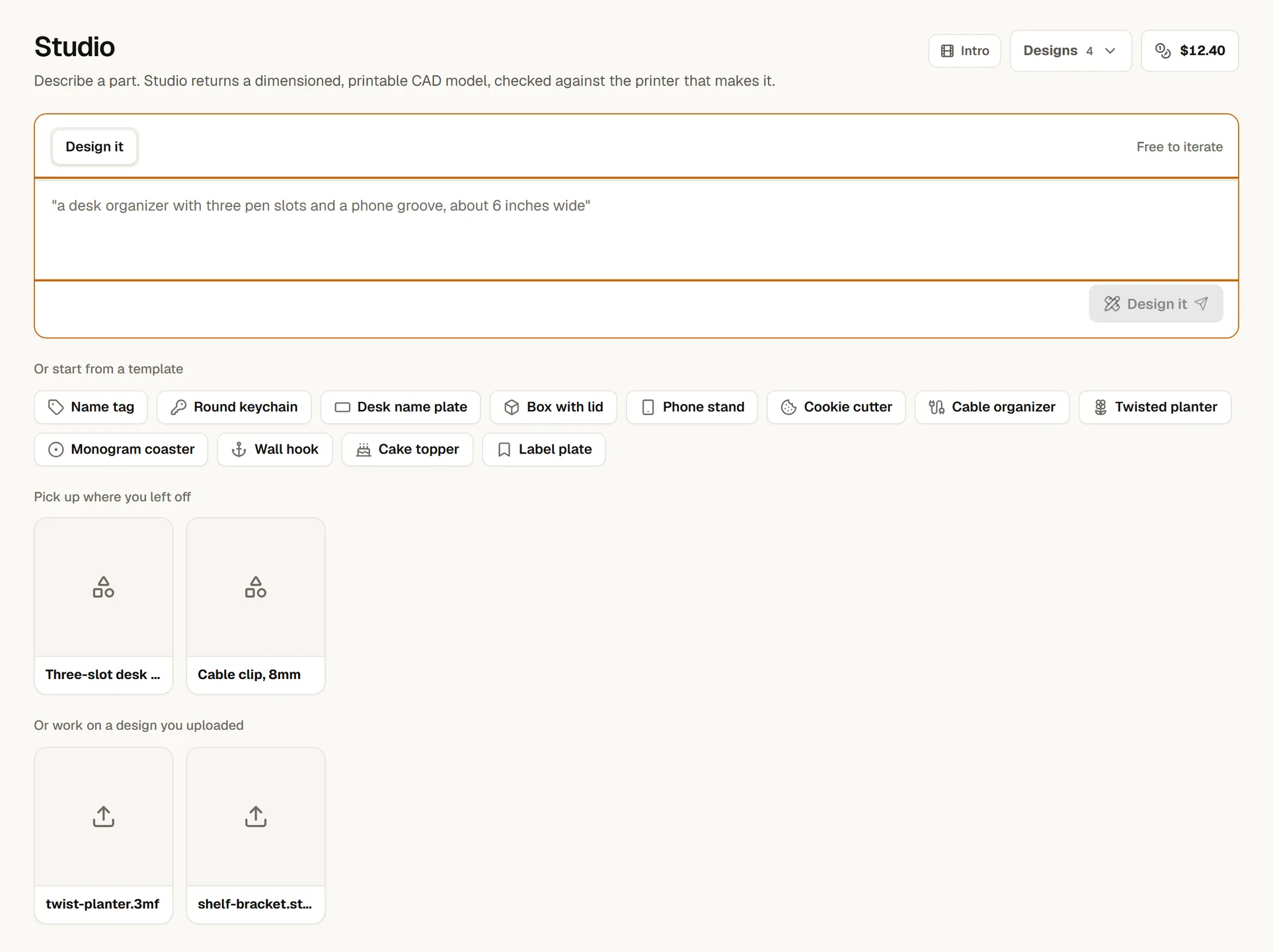Expand the Designs dropdown
Image resolution: width=1273 pixels, height=952 pixels.
(x=1070, y=51)
